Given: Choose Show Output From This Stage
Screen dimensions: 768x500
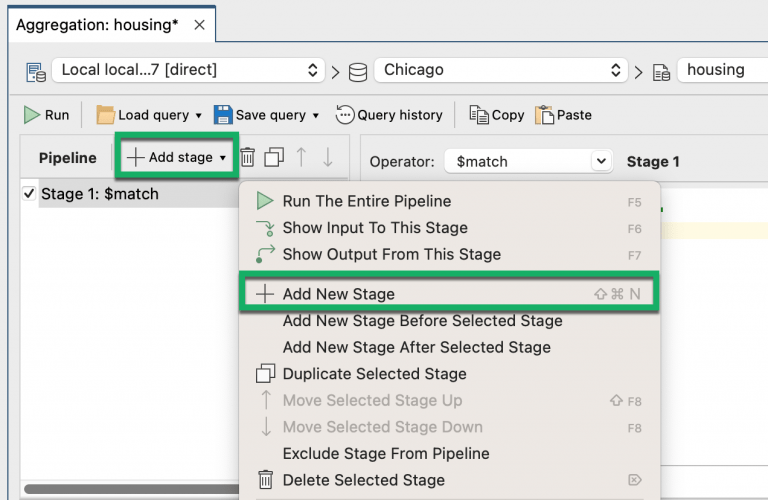Looking at the screenshot, I should pyautogui.click(x=391, y=254).
